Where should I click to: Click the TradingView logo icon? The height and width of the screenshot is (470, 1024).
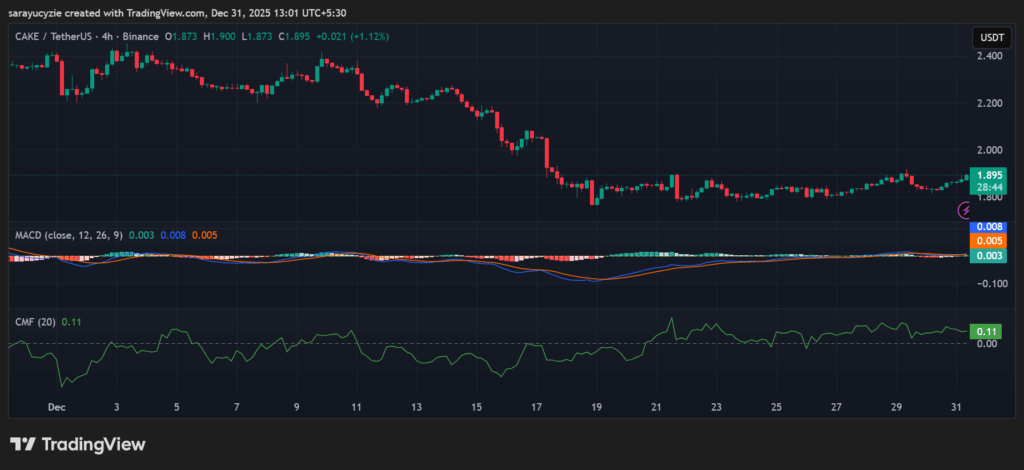coord(24,444)
